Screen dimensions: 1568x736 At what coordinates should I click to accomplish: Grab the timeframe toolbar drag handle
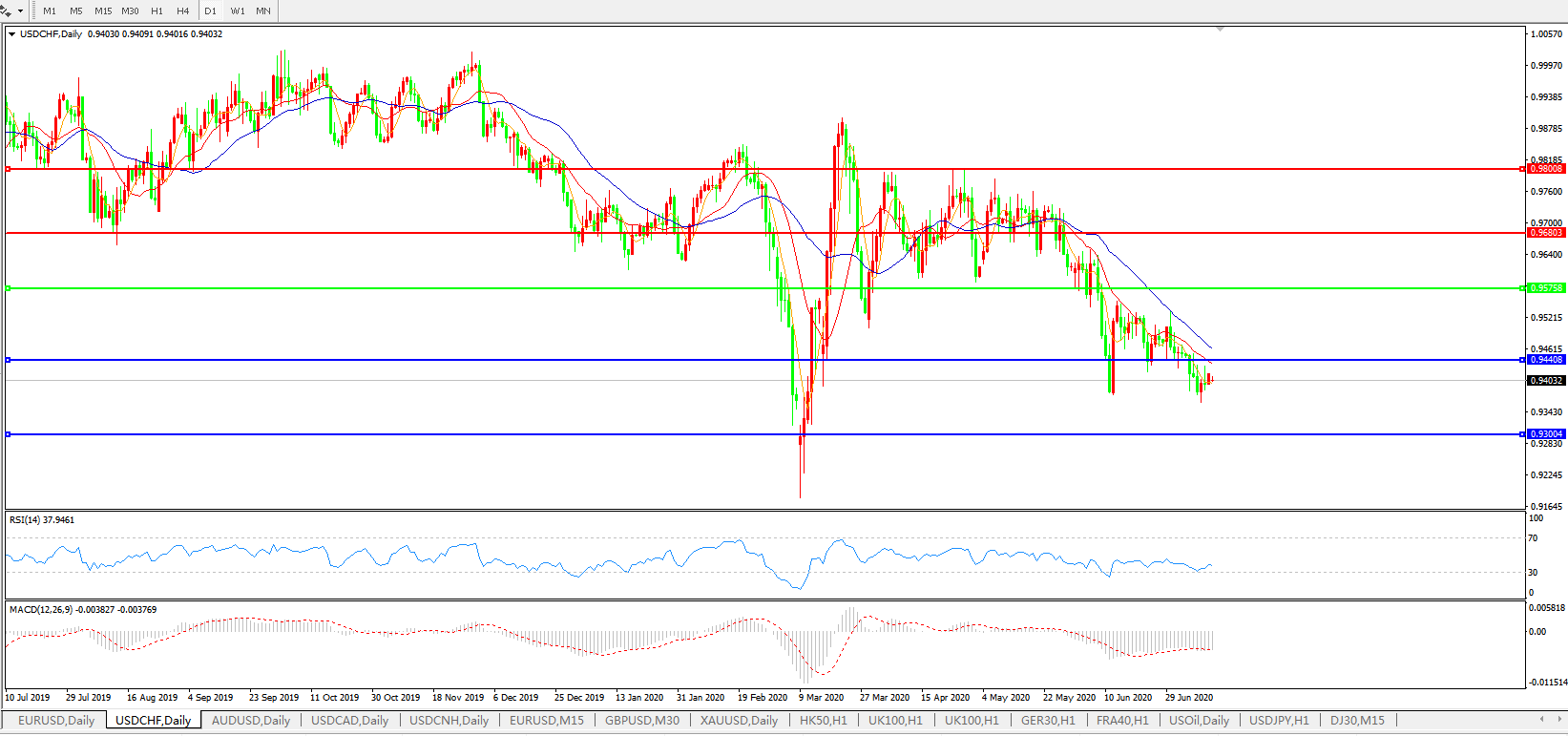pyautogui.click(x=34, y=11)
